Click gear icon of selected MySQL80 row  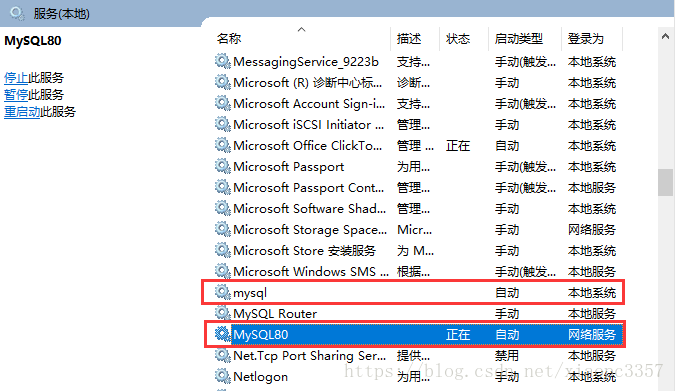pyautogui.click(x=223, y=334)
